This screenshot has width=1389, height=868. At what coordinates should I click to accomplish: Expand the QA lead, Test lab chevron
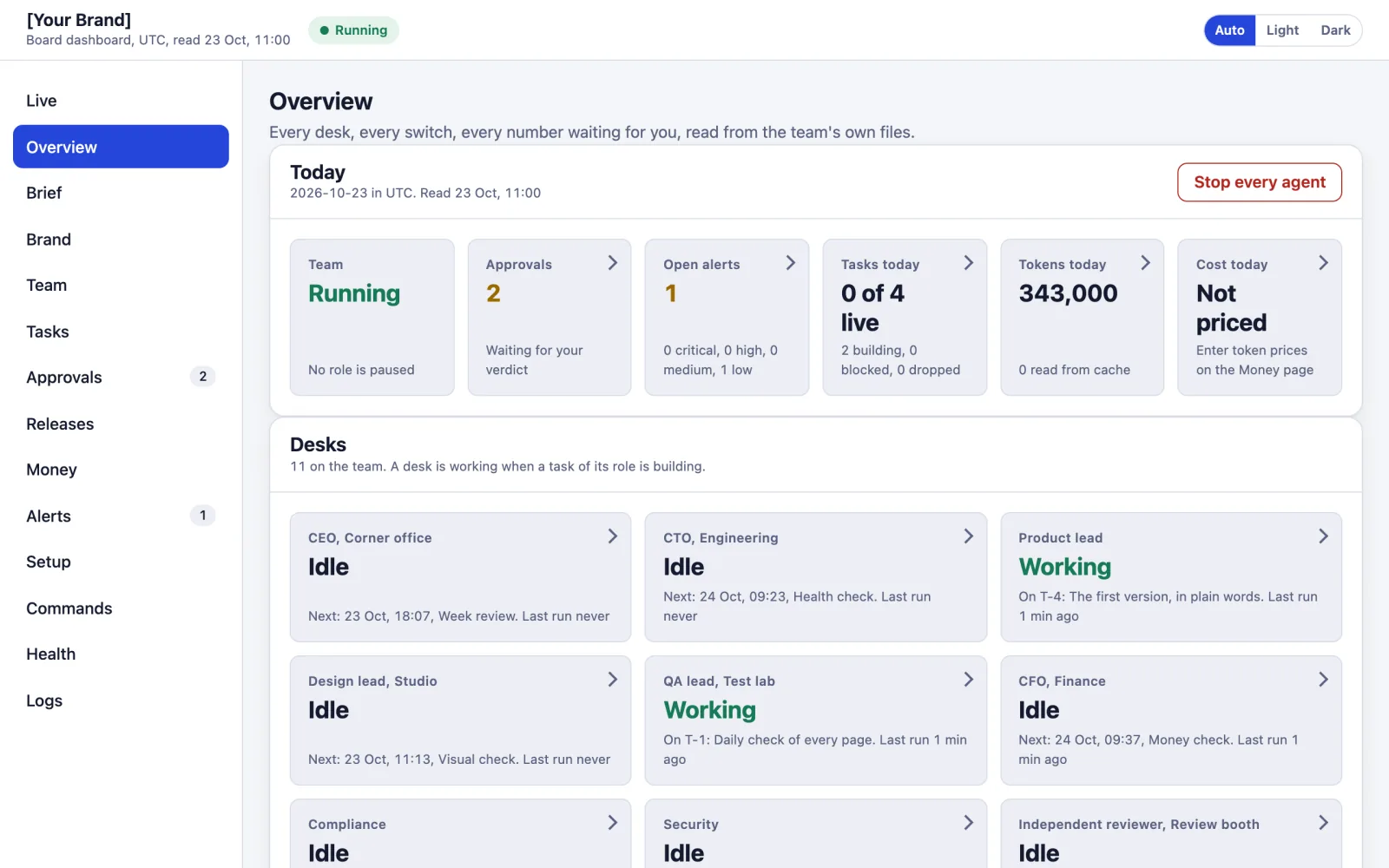968,680
